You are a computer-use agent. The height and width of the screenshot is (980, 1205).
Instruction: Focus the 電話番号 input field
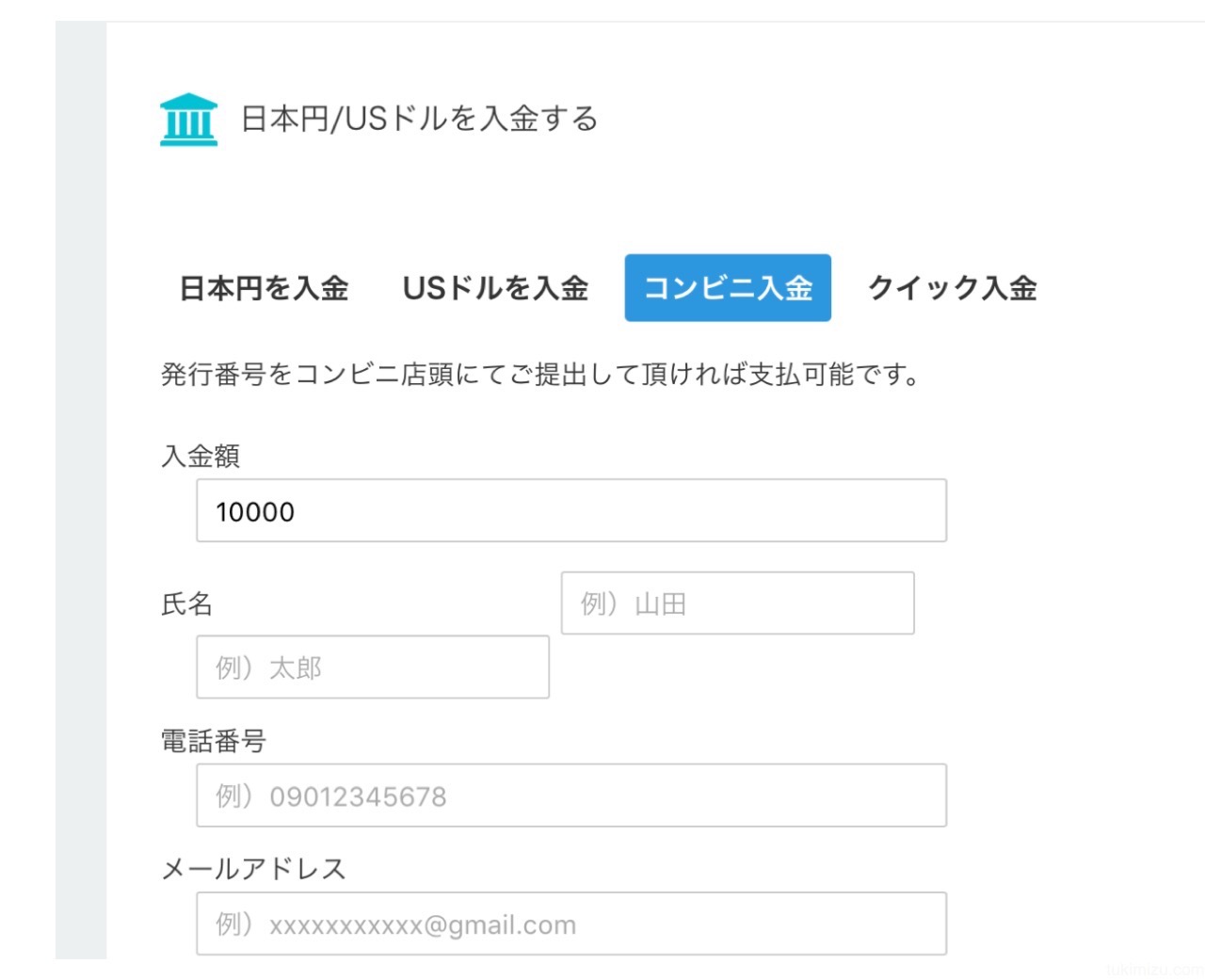(571, 795)
